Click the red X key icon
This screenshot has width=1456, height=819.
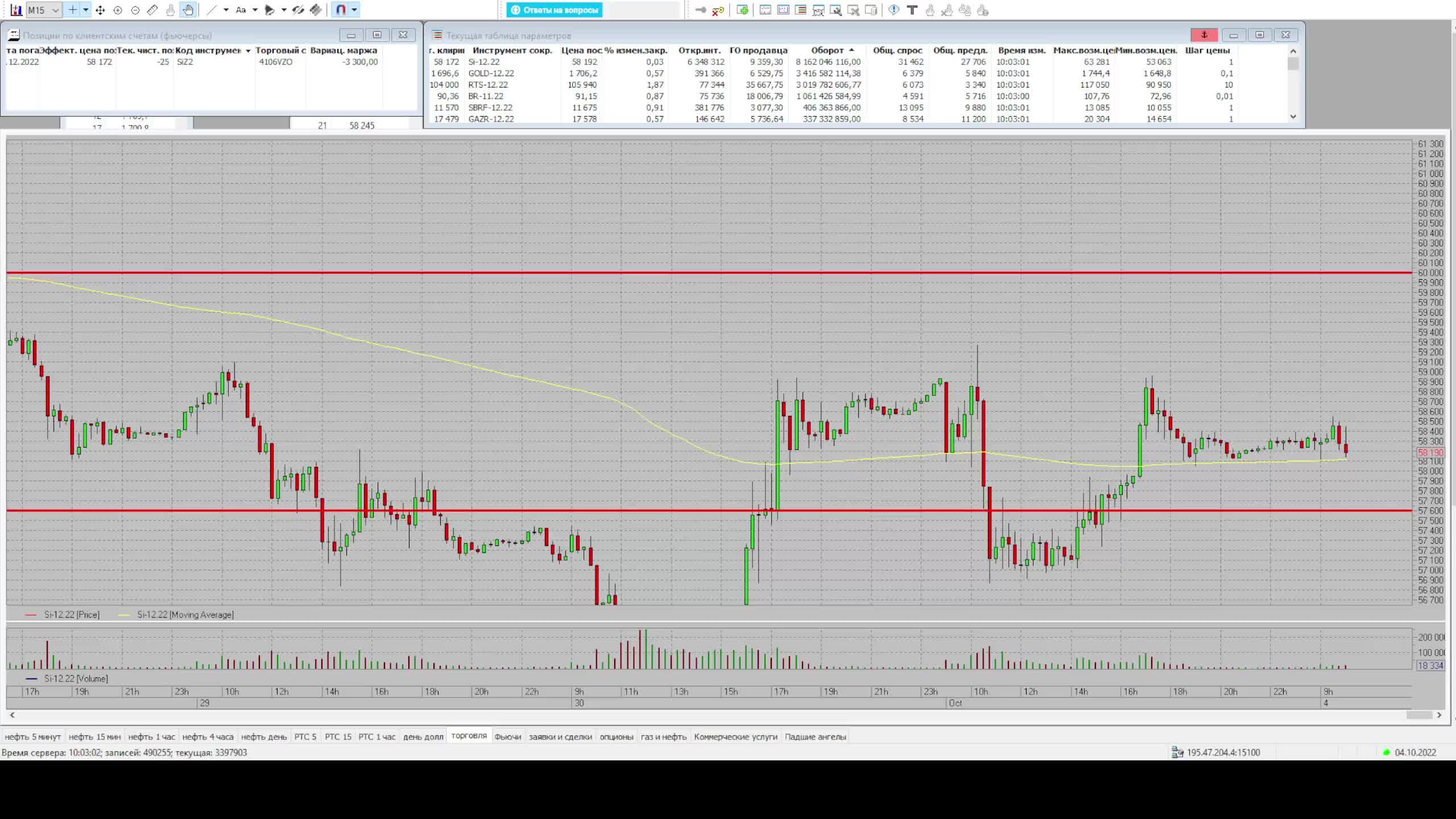click(718, 10)
